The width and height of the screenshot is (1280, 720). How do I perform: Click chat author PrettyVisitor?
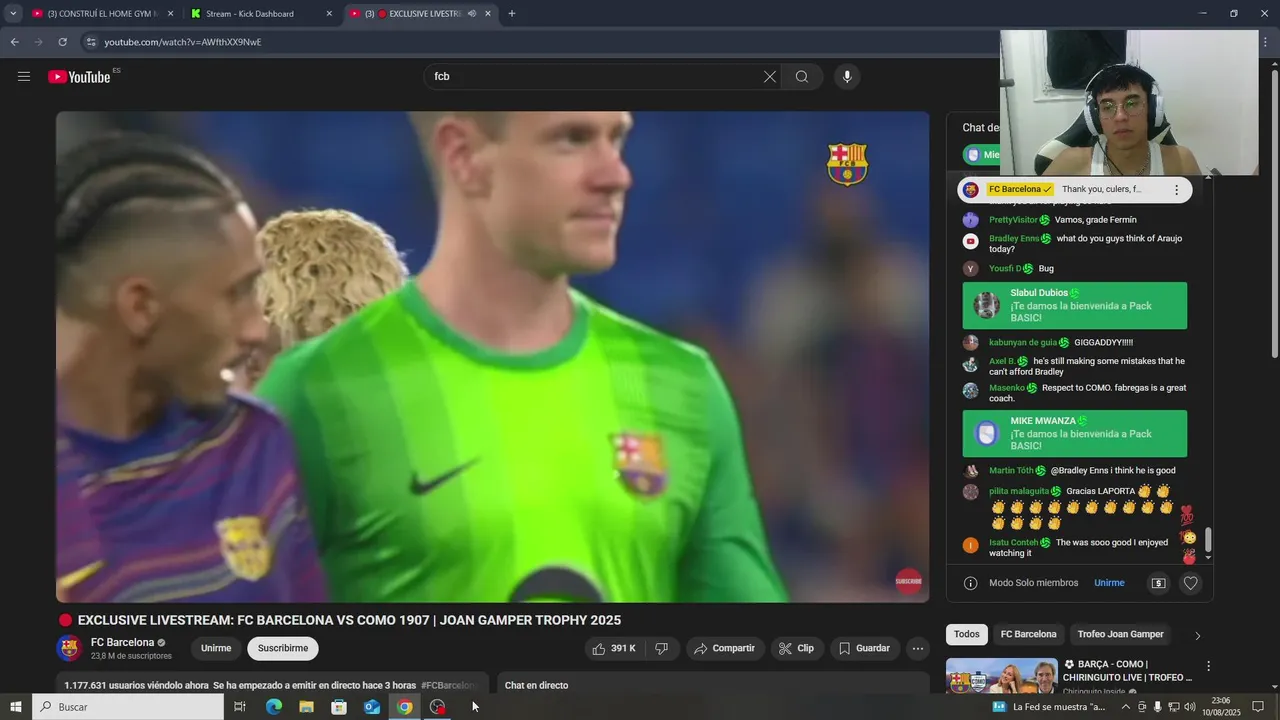coord(1013,220)
